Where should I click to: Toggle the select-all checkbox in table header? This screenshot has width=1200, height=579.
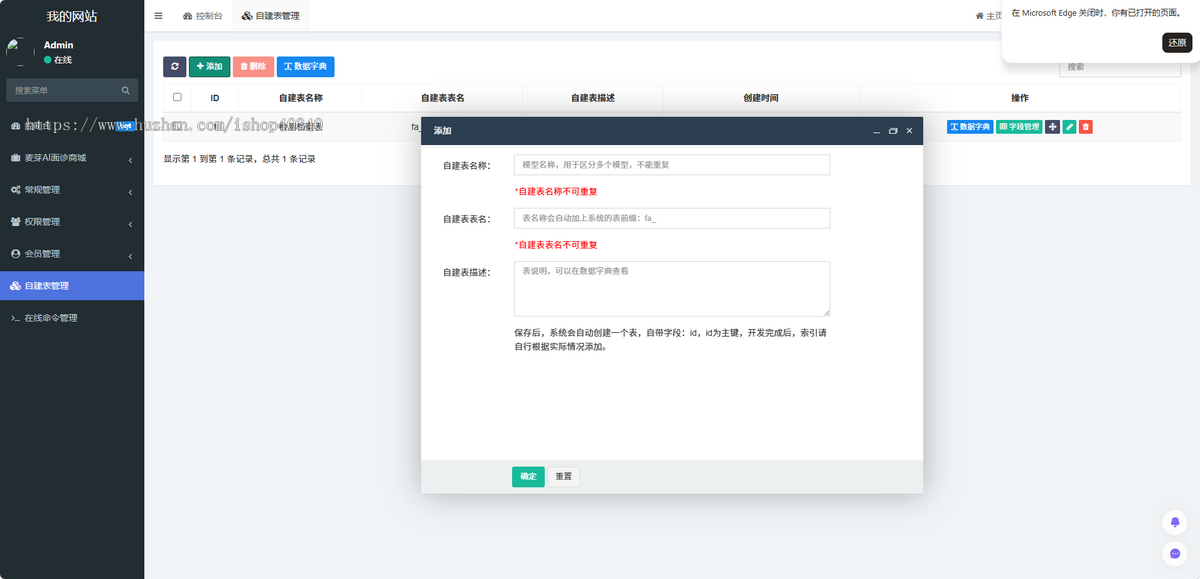(177, 98)
